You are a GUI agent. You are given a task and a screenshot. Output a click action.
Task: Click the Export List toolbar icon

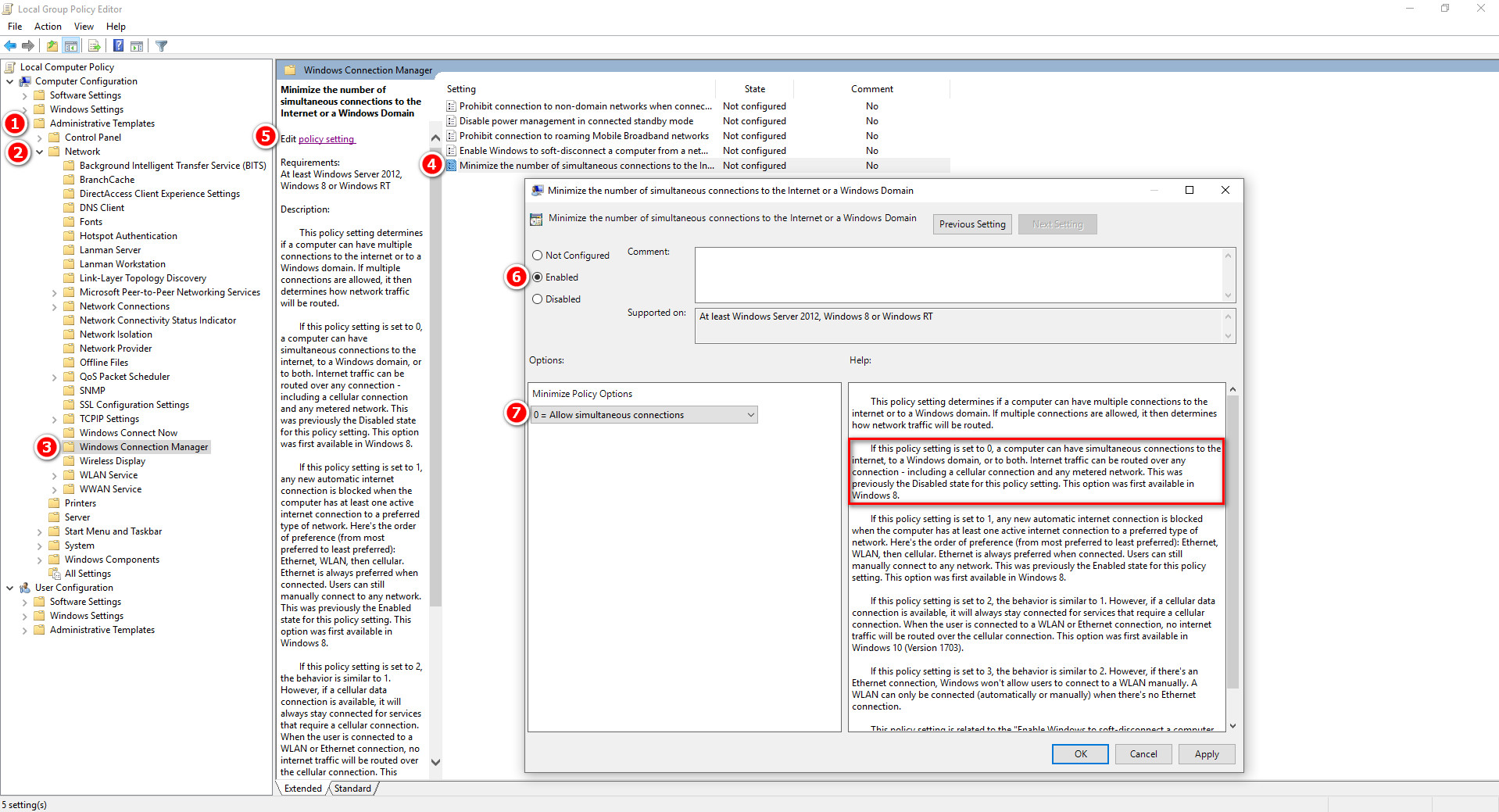(94, 46)
